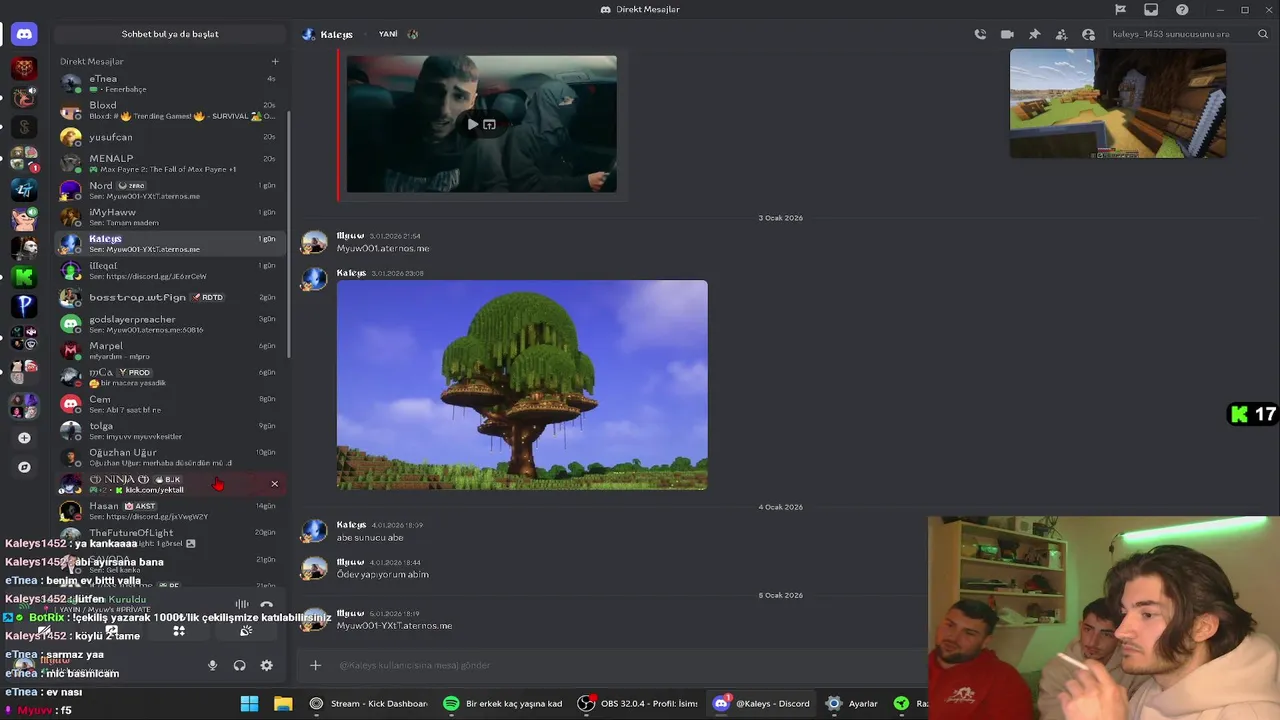The height and width of the screenshot is (720, 1280).
Task: Open pinned messages in the chat header
Action: (1034, 34)
